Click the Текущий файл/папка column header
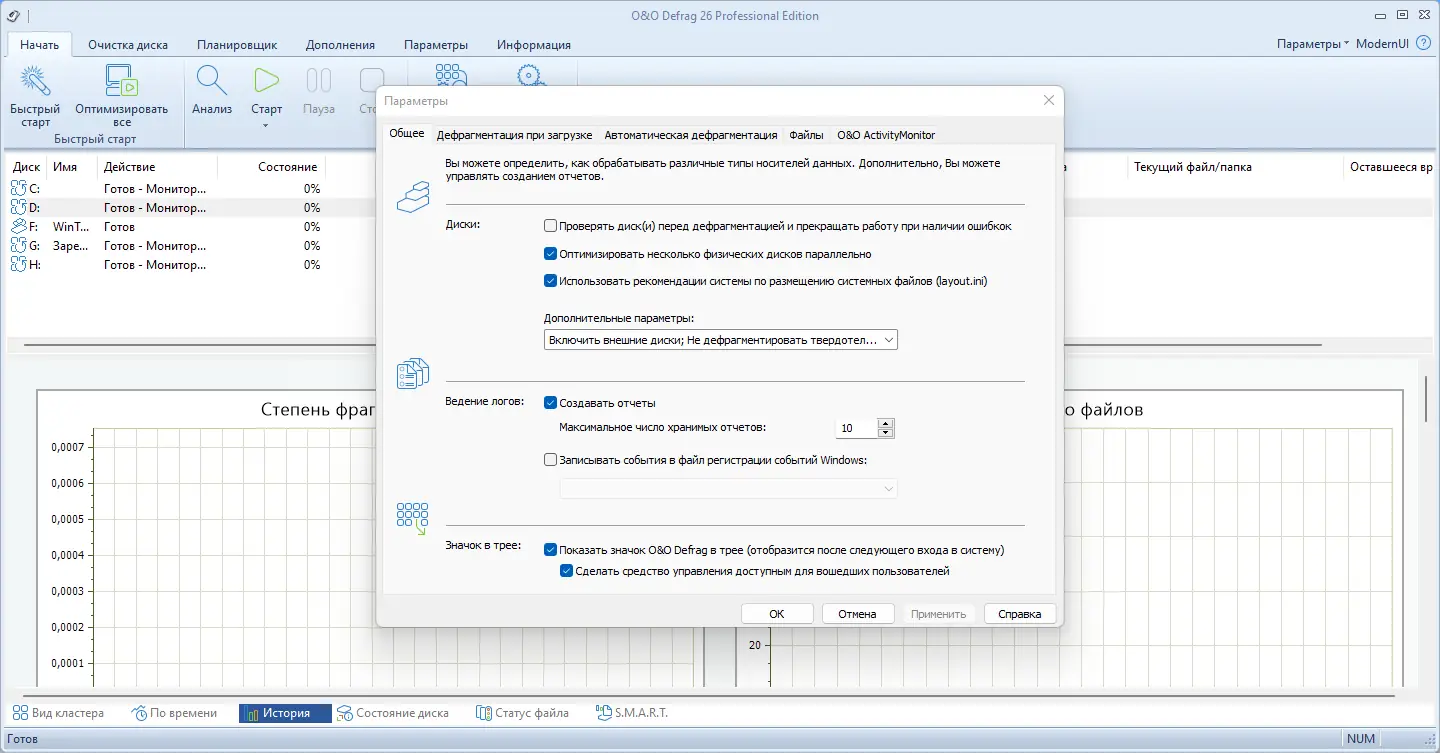This screenshot has height=753, width=1440. click(x=1193, y=167)
